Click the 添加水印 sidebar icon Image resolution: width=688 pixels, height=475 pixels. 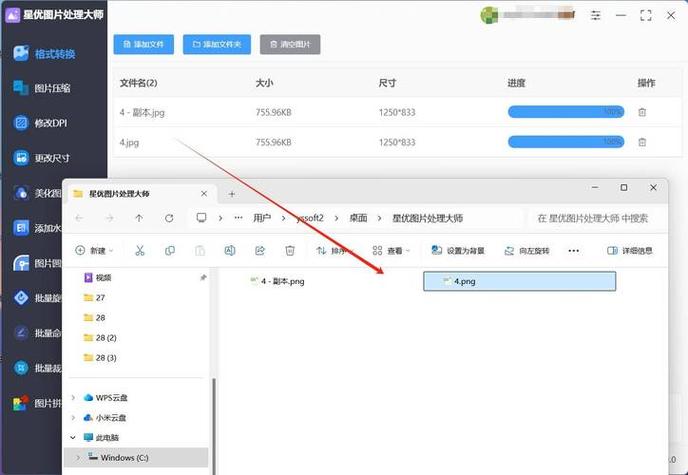[21, 228]
